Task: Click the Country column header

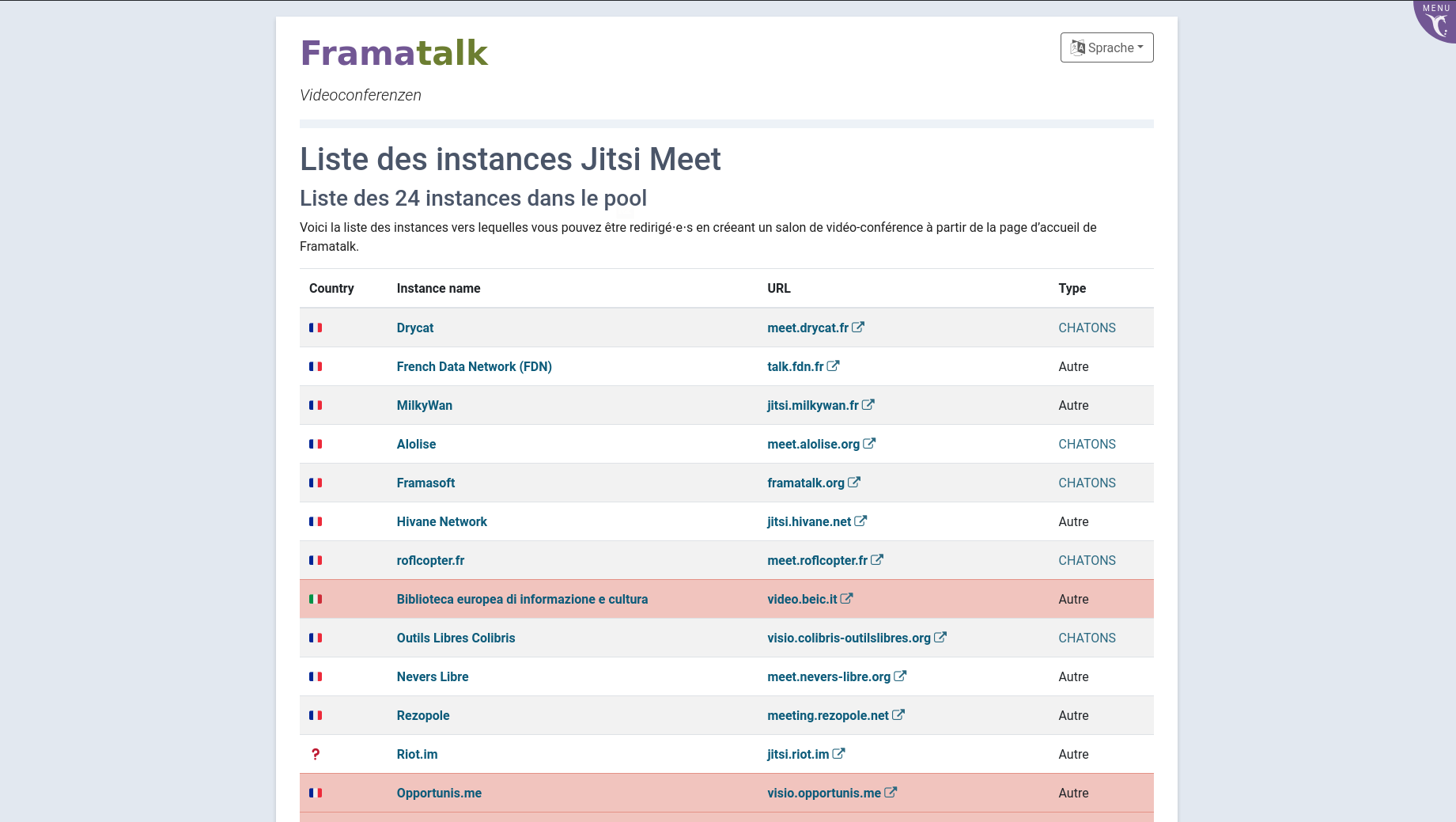Action: [331, 288]
